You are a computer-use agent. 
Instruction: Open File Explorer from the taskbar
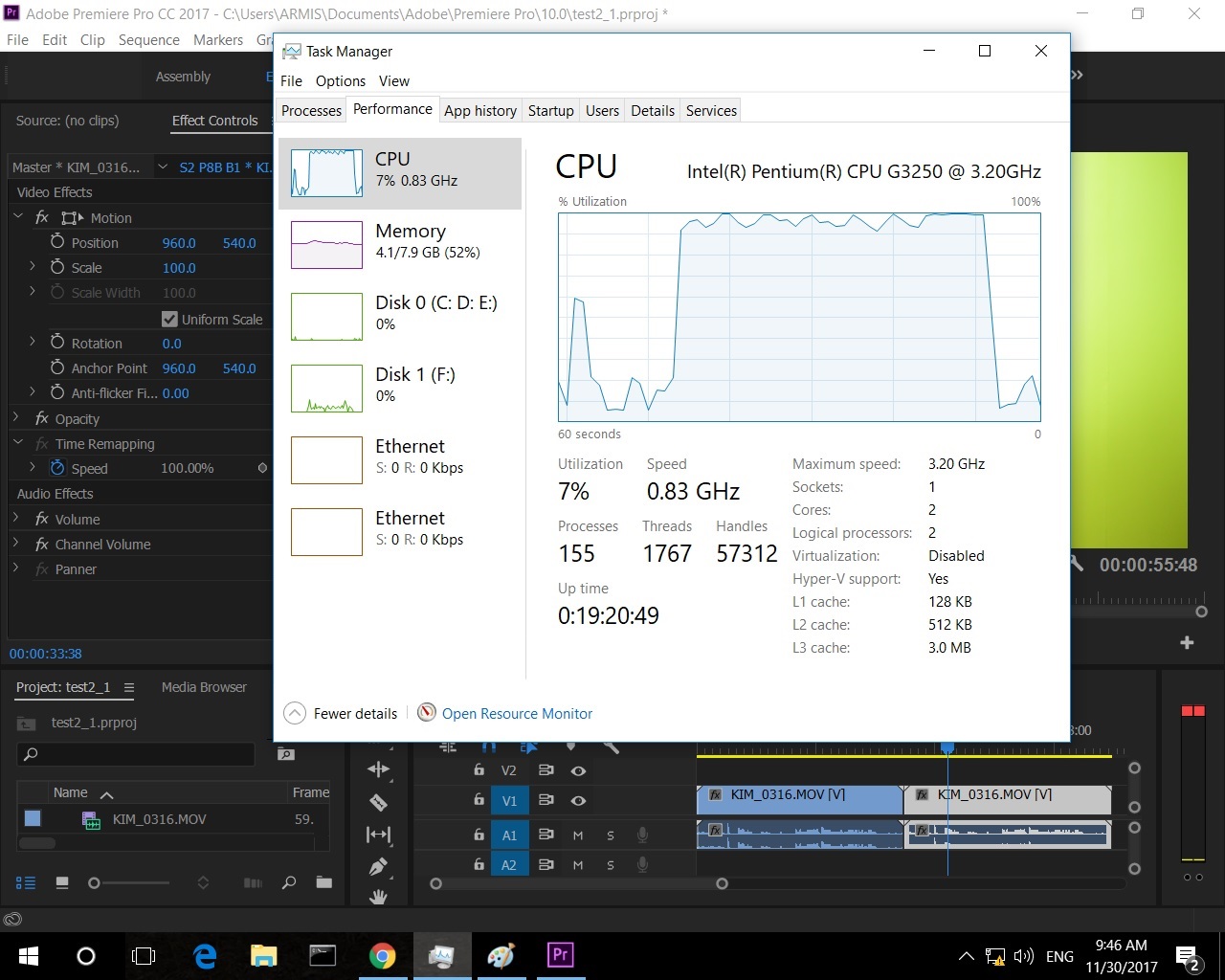click(263, 955)
